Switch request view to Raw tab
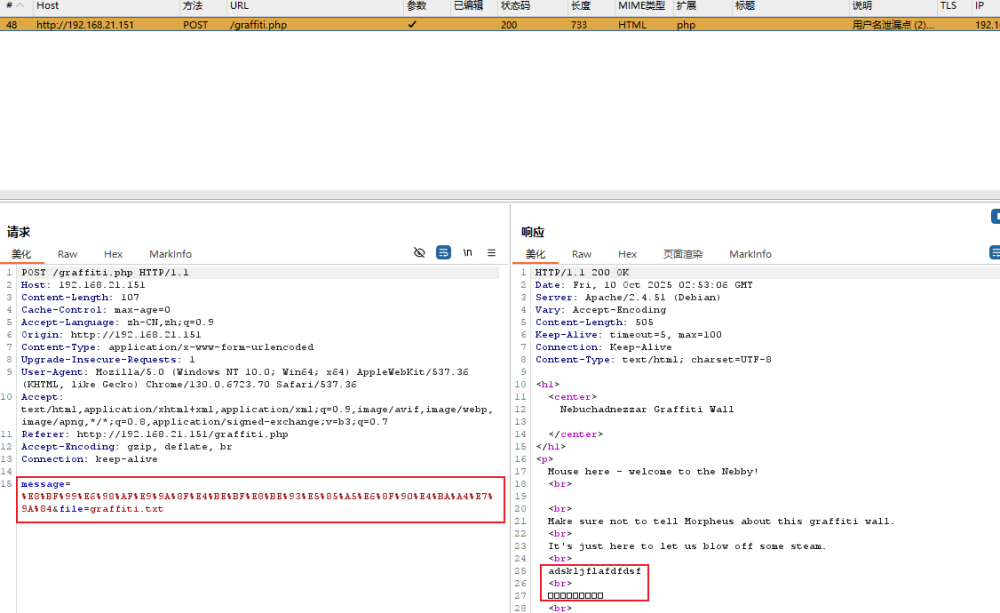The image size is (1000, 613). click(67, 254)
